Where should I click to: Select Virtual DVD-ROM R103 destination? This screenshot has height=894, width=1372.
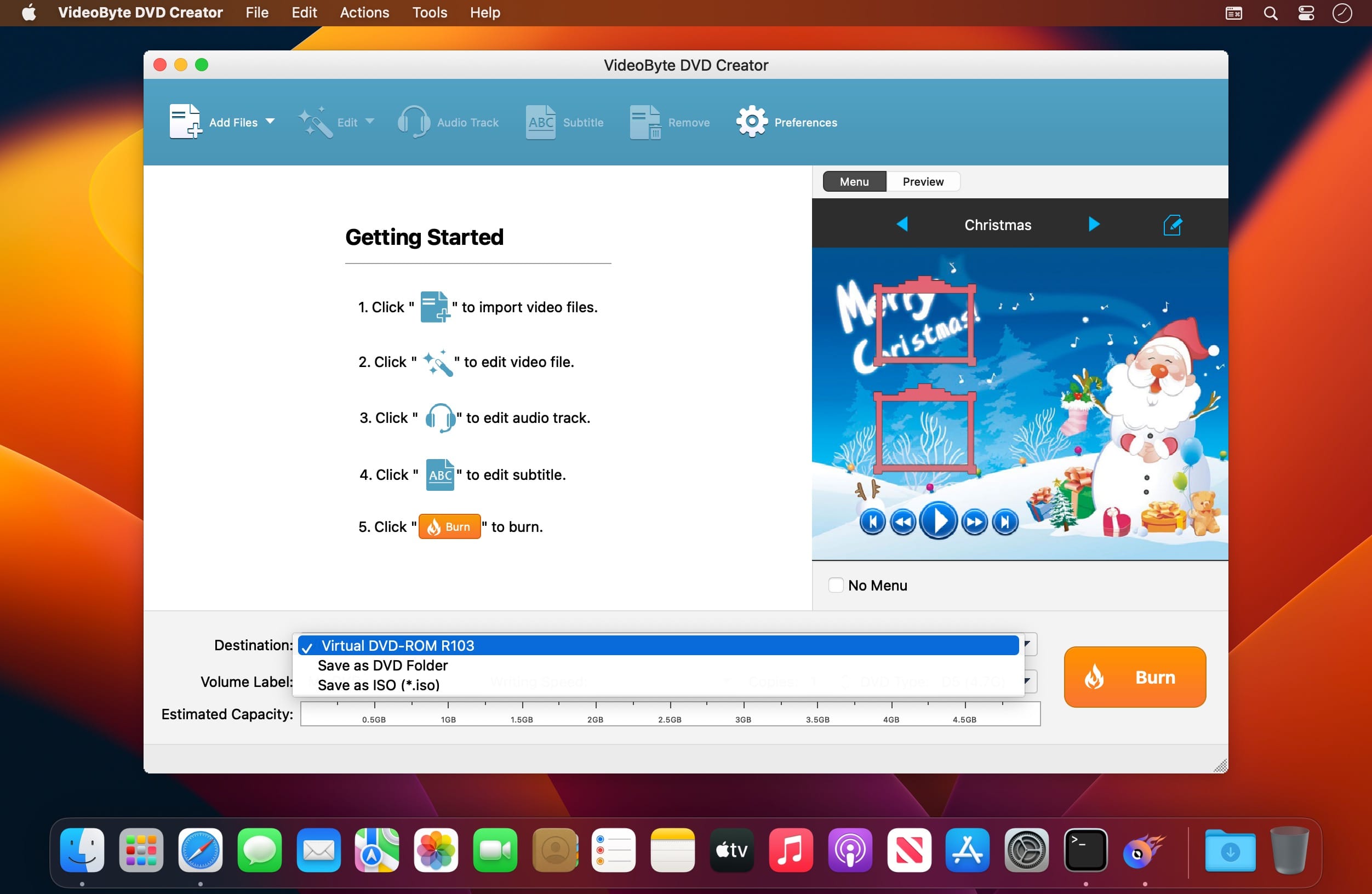[397, 645]
